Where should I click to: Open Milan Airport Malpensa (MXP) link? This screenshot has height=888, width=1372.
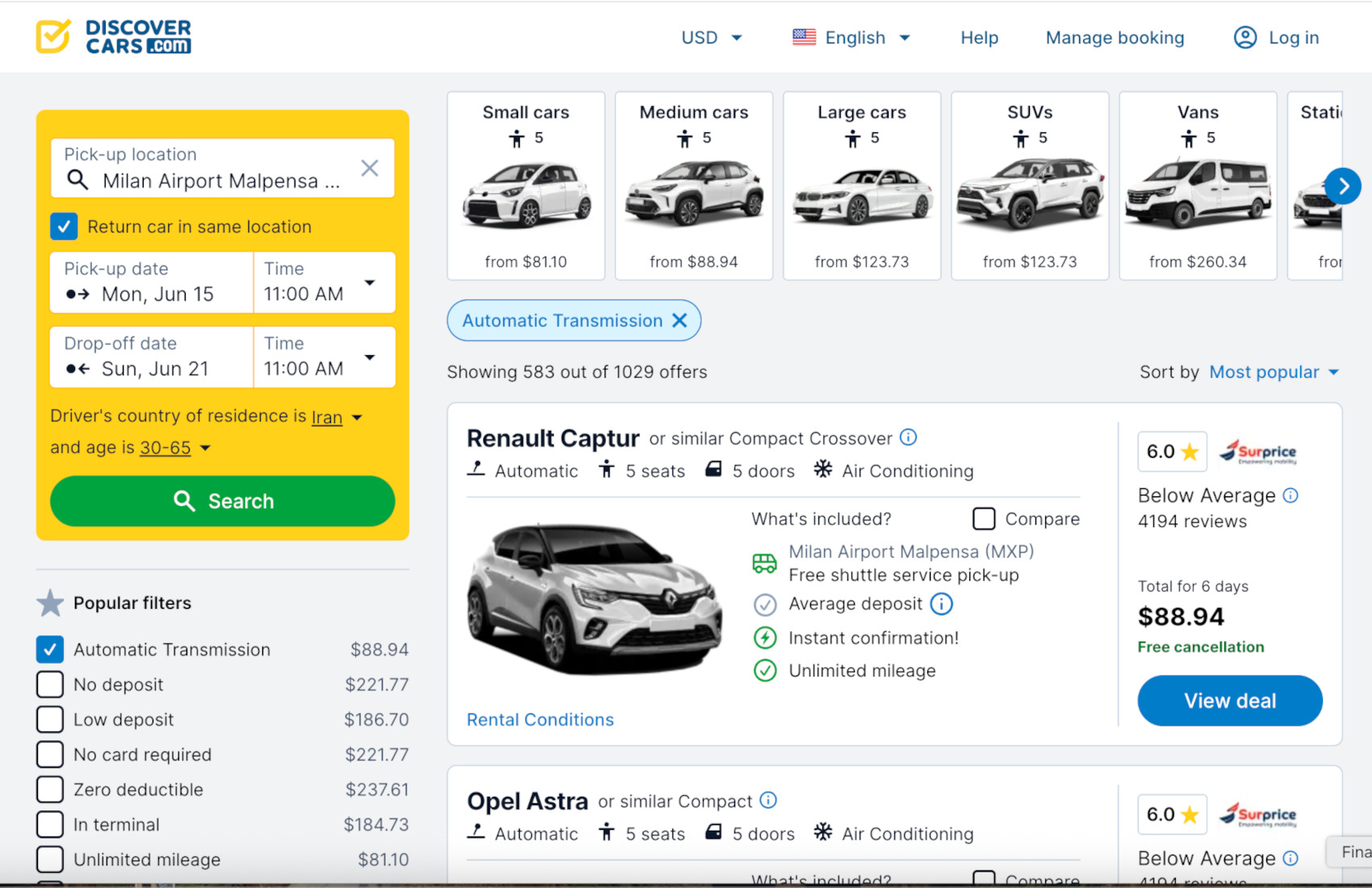pyautogui.click(x=911, y=551)
